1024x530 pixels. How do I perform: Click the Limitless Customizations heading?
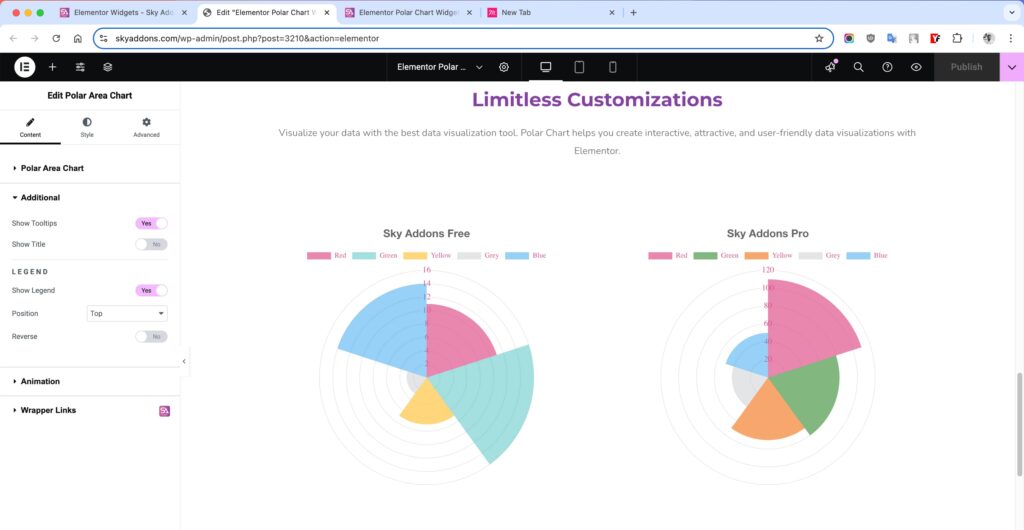tap(597, 100)
